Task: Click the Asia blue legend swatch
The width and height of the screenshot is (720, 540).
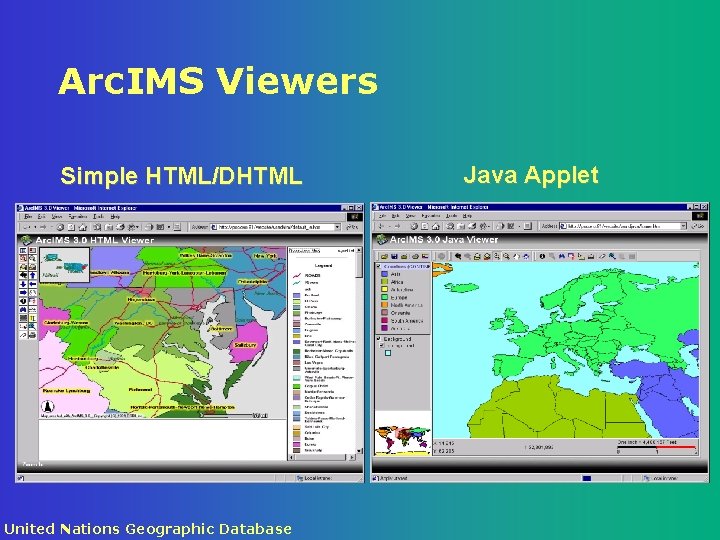Action: click(x=384, y=274)
